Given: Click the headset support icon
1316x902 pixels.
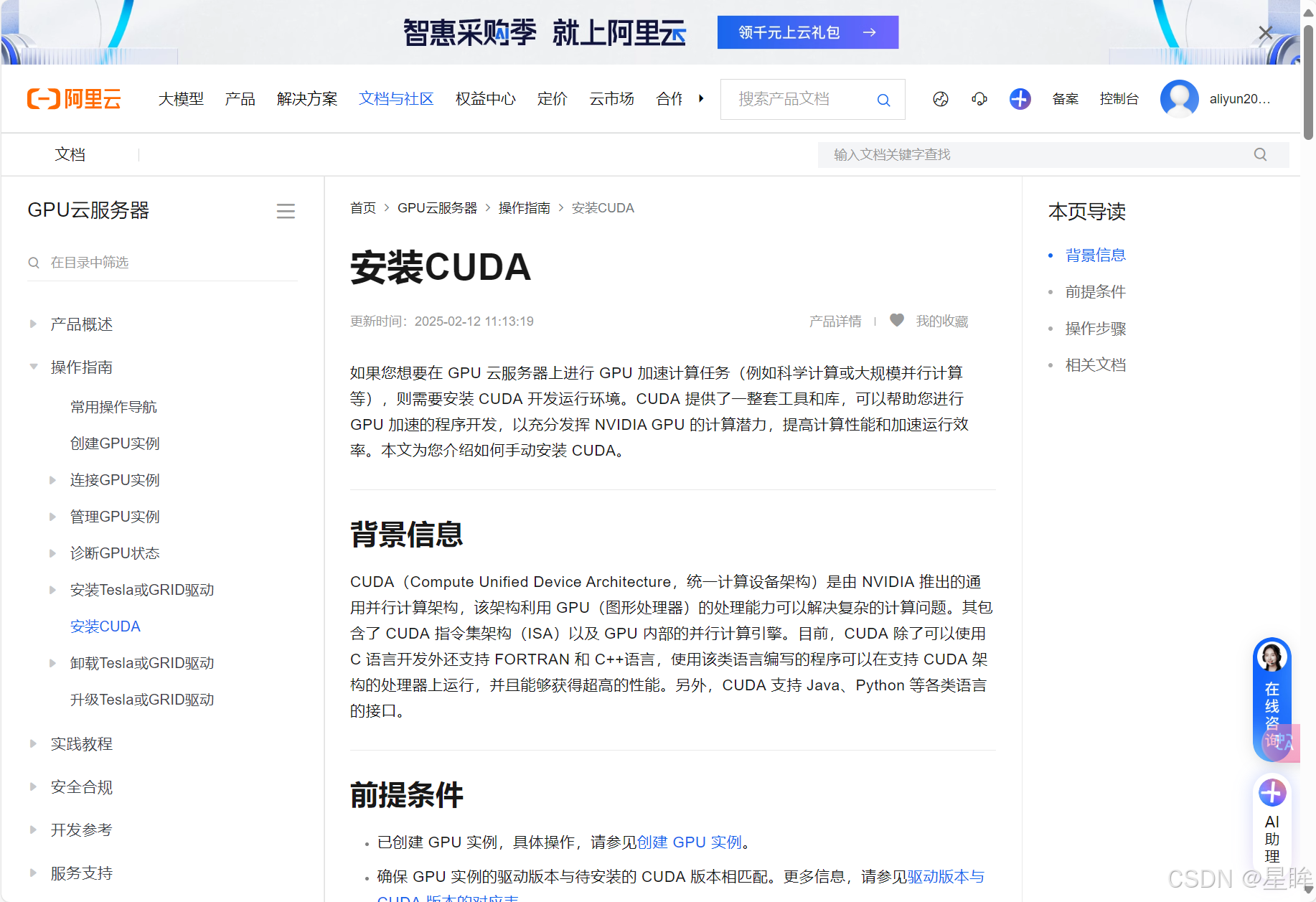Looking at the screenshot, I should pos(979,99).
